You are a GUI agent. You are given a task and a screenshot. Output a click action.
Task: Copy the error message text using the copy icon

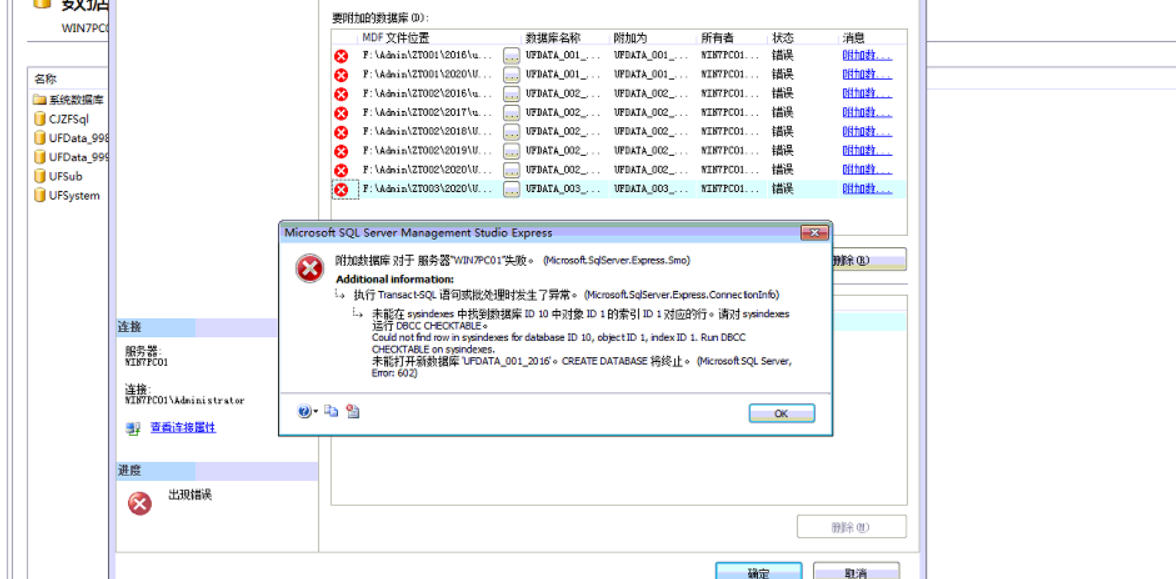tap(332, 411)
